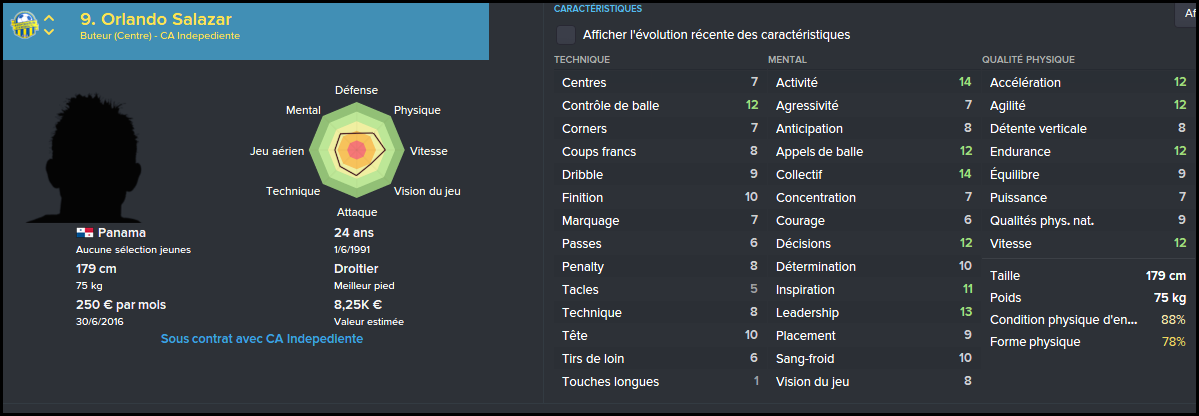The width and height of the screenshot is (1199, 416).
Task: Click the Valeur estimée 8,25K € value
Action: (358, 304)
